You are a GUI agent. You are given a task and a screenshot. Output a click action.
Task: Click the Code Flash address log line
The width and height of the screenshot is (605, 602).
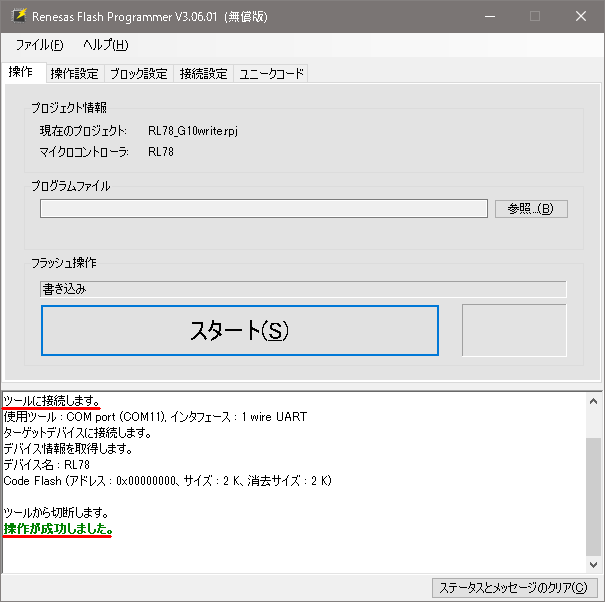pyautogui.click(x=167, y=481)
